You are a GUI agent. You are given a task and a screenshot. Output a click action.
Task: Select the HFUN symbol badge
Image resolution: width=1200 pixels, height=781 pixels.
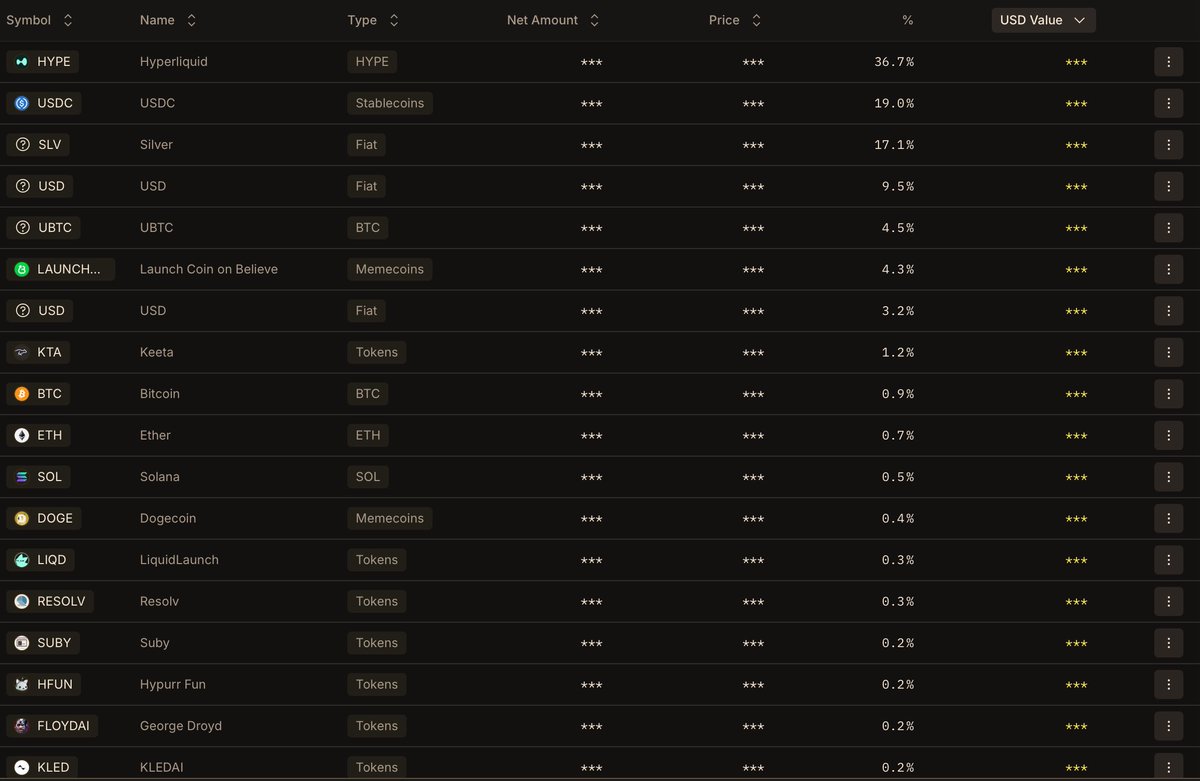tap(44, 684)
